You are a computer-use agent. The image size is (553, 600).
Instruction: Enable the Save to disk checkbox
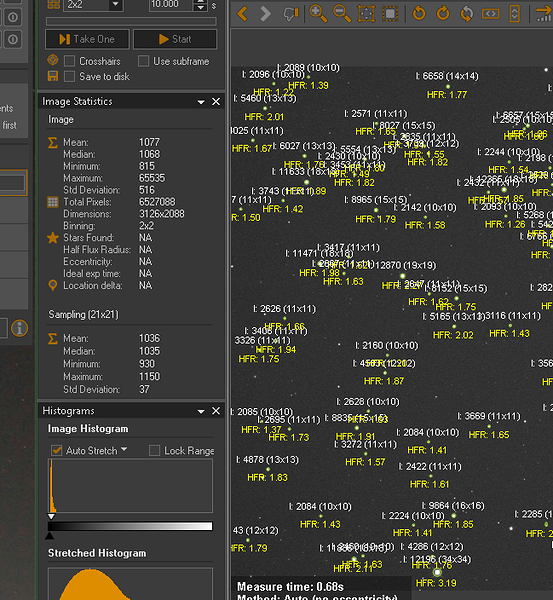[69, 77]
